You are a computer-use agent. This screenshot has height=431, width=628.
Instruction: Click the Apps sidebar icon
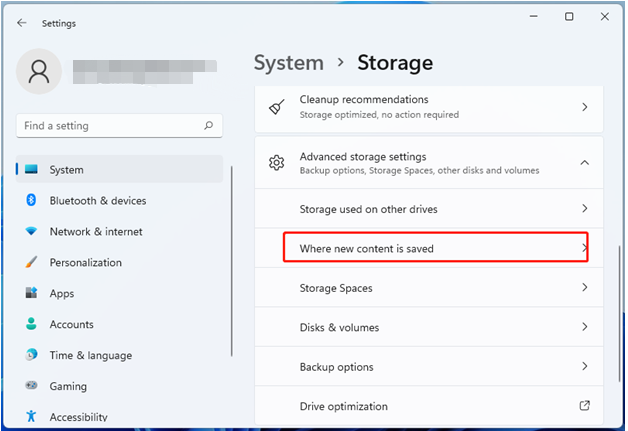pos(31,294)
